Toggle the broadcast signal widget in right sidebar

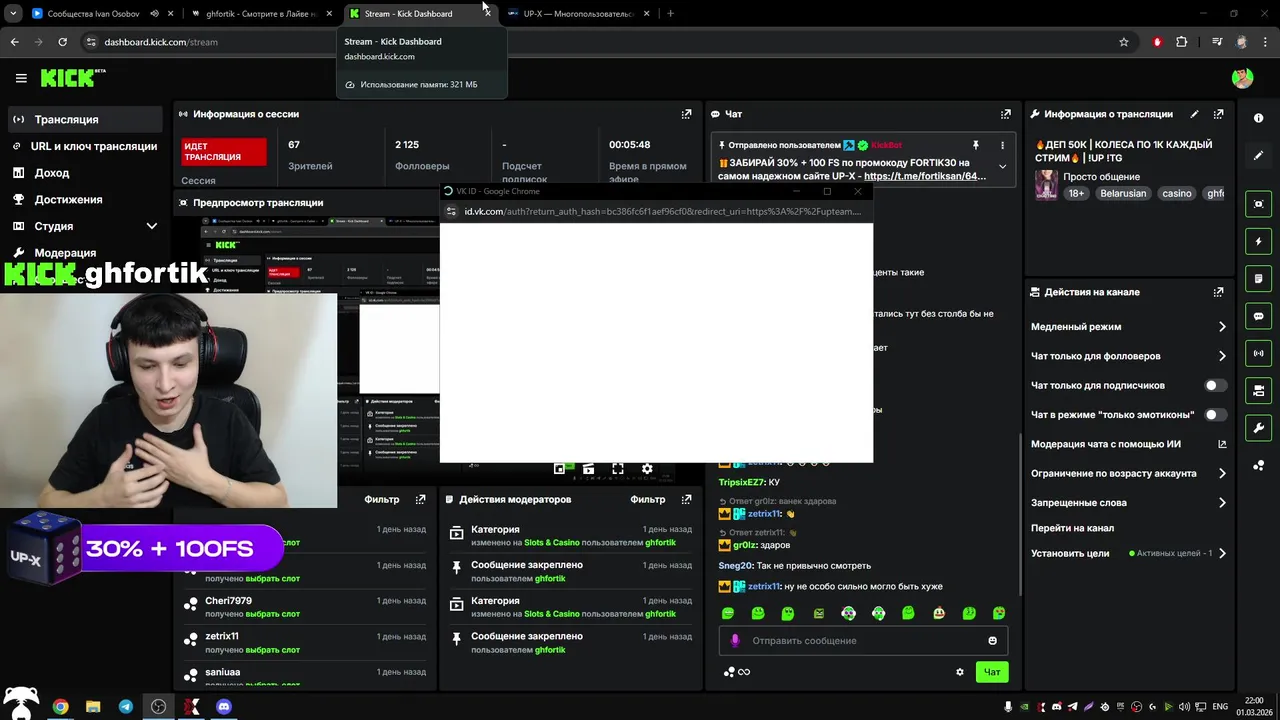pos(1258,353)
